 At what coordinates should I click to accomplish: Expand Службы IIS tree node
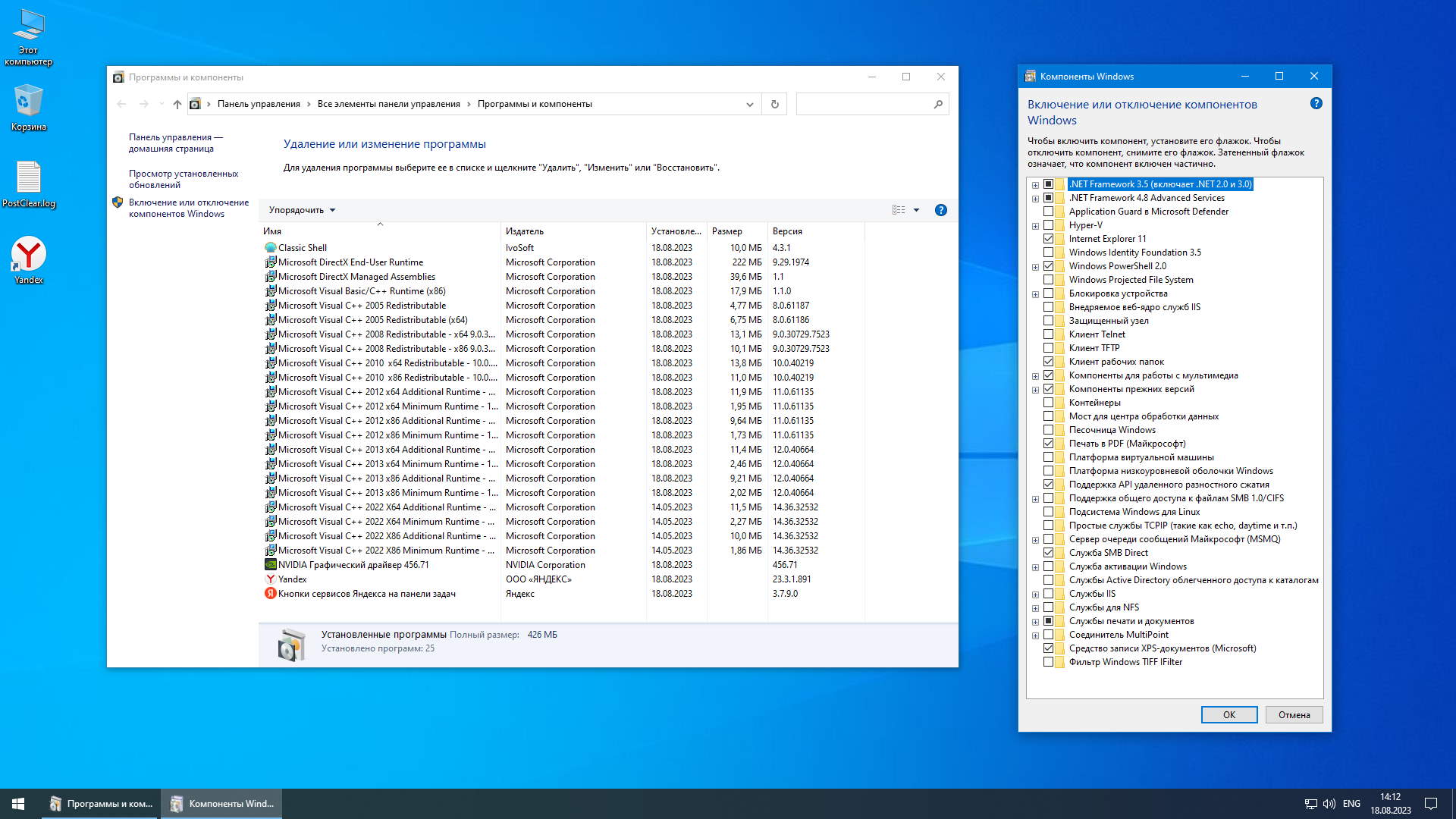click(x=1035, y=595)
